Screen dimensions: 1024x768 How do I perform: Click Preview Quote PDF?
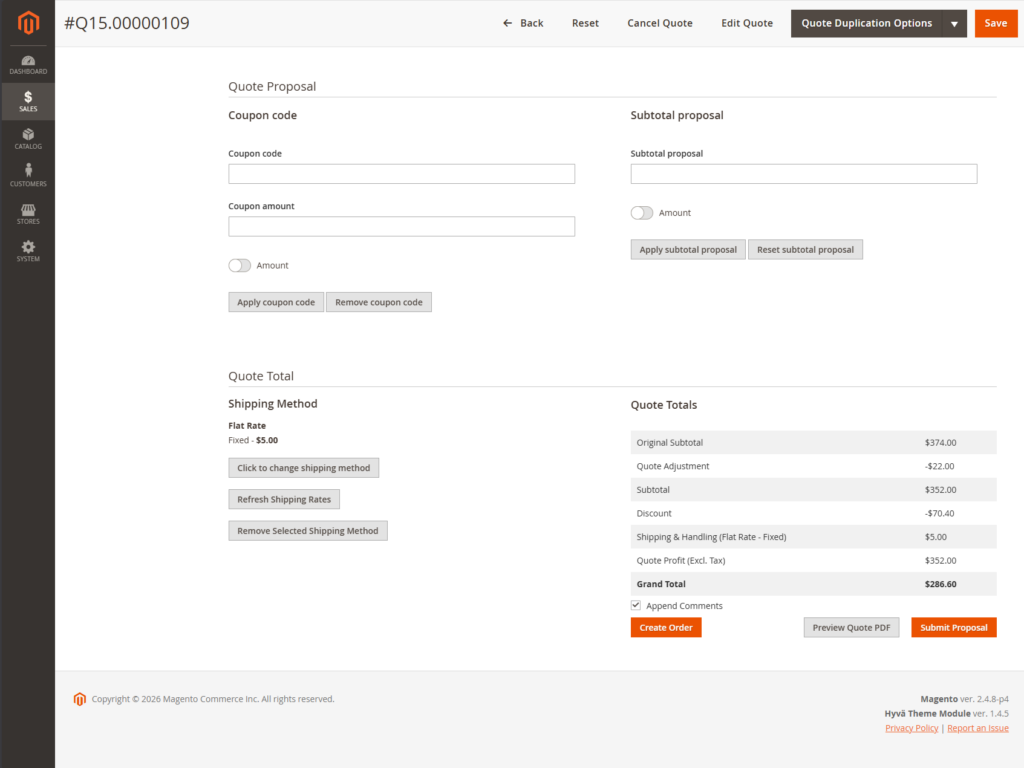852,628
